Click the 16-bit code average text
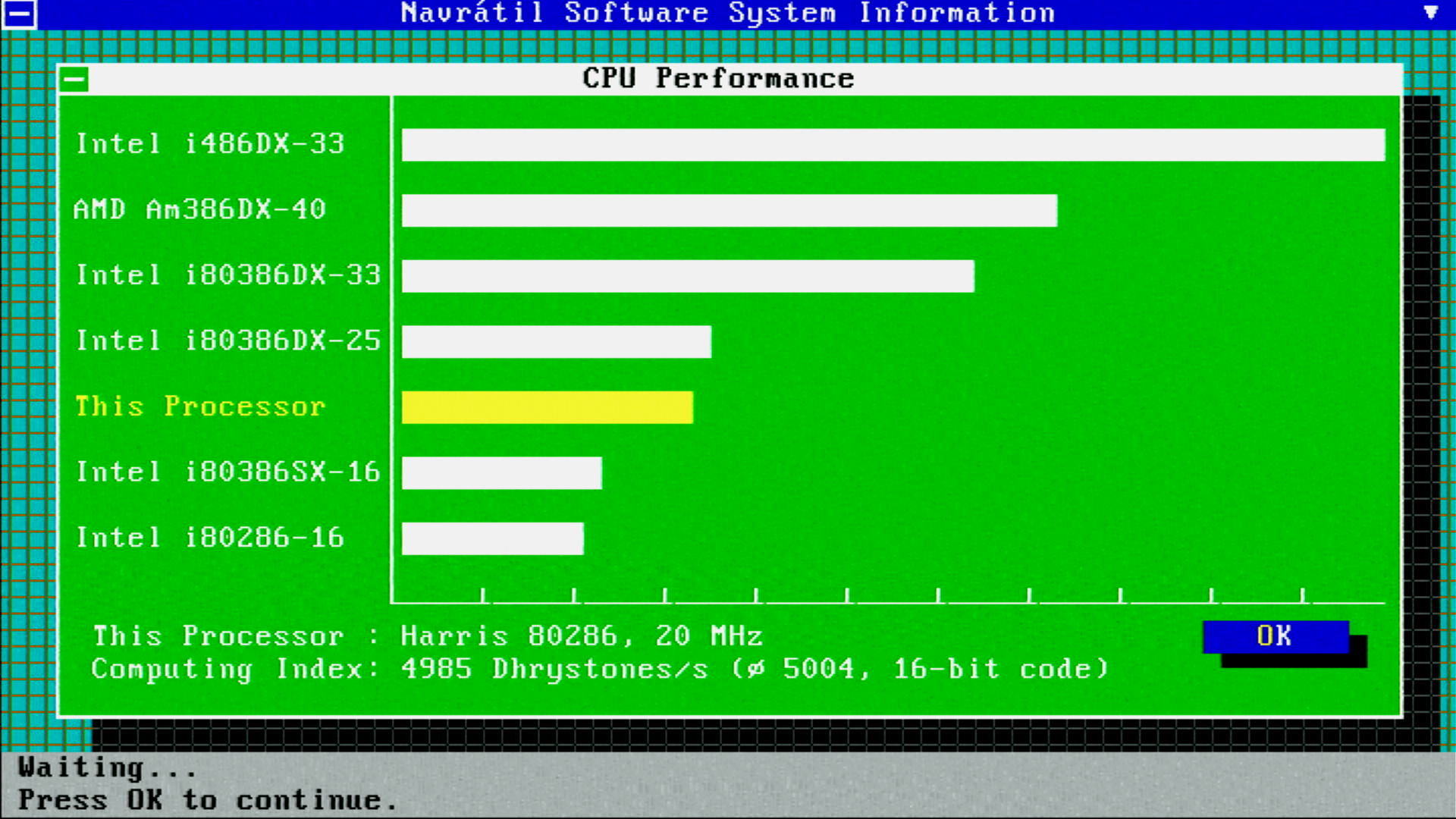Image resolution: width=1456 pixels, height=819 pixels. [921, 669]
